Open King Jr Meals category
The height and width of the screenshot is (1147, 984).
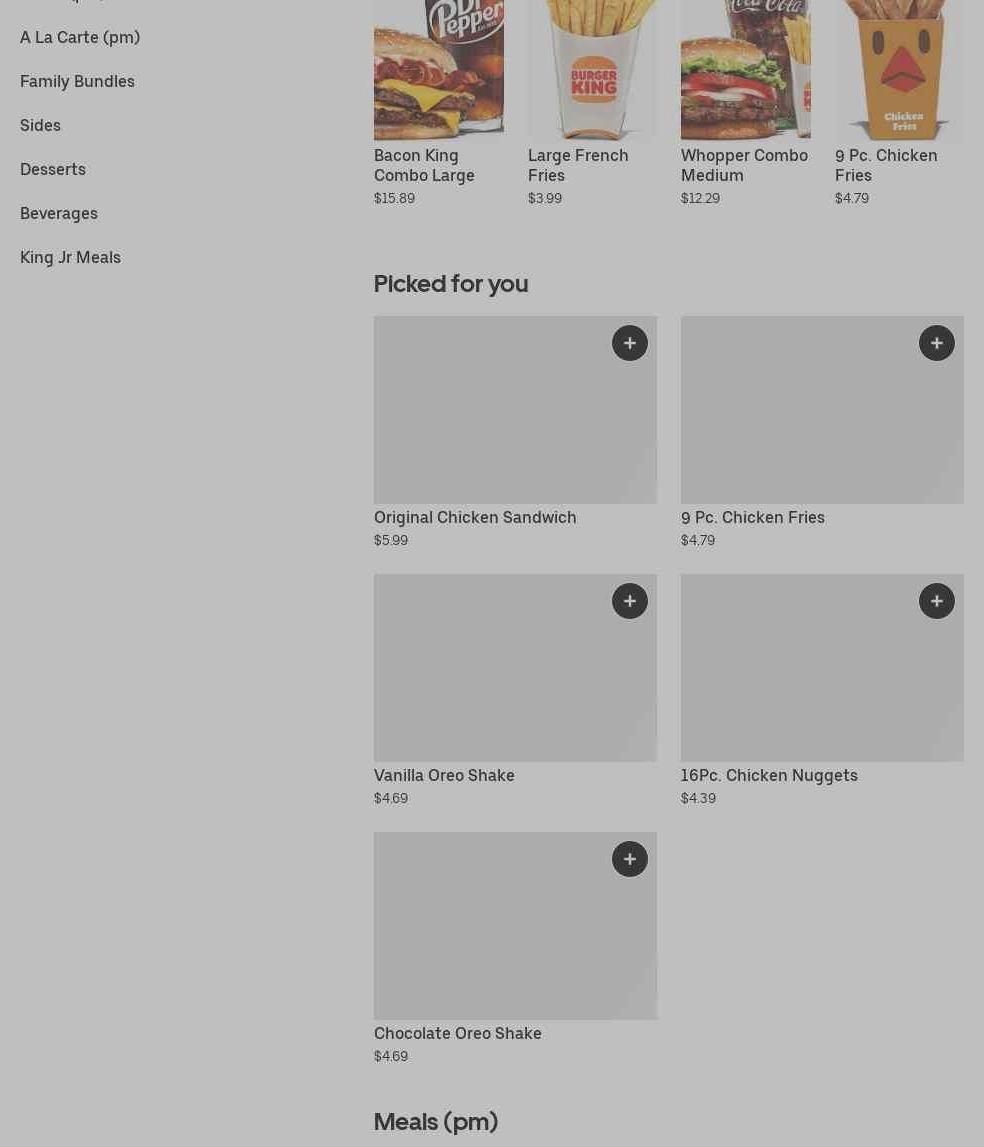pos(70,257)
